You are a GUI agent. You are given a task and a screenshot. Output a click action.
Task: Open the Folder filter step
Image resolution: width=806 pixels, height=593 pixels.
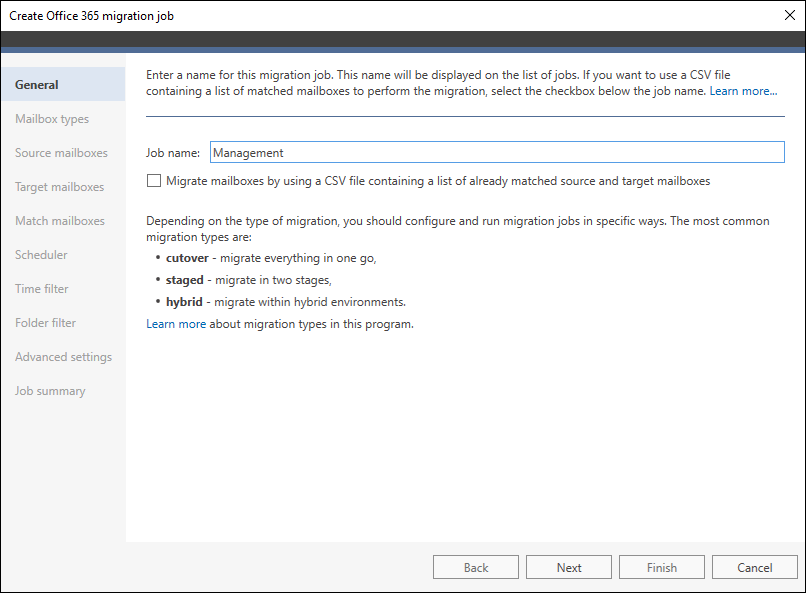[x=45, y=323]
